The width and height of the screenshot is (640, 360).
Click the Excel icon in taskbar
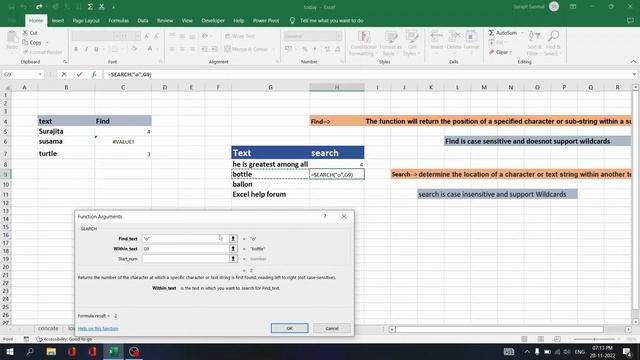click(113, 351)
